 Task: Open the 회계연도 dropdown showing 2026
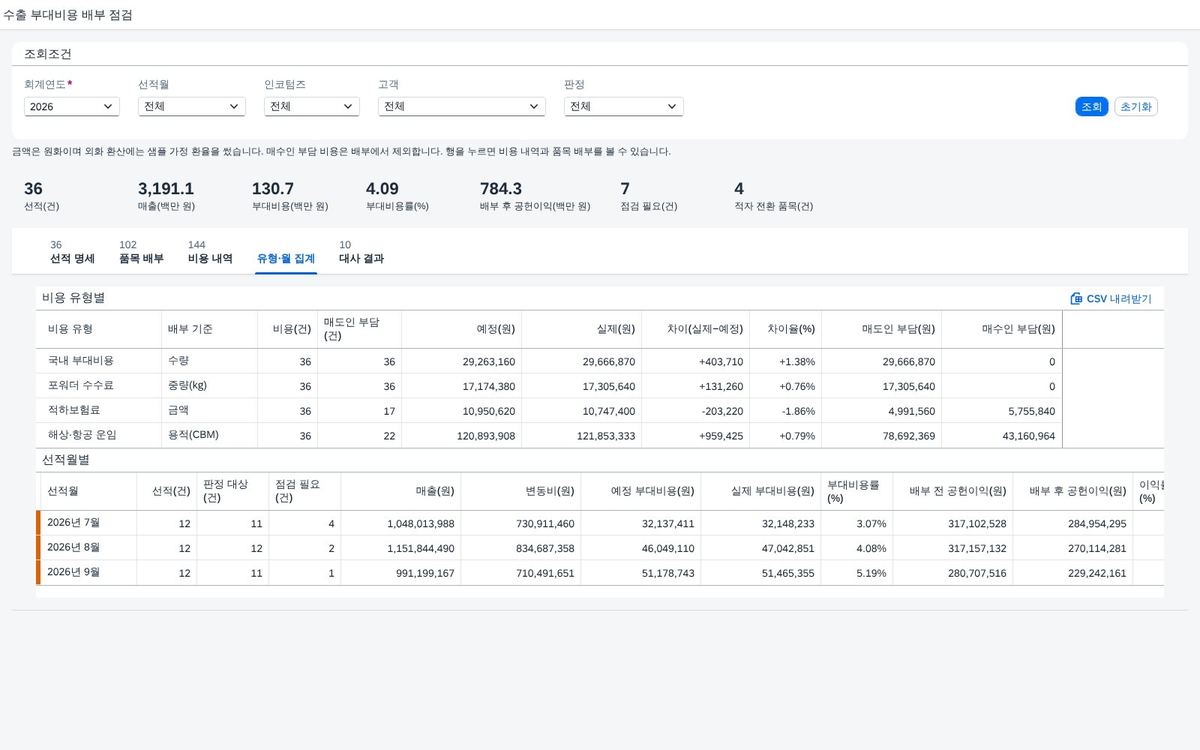(x=72, y=106)
